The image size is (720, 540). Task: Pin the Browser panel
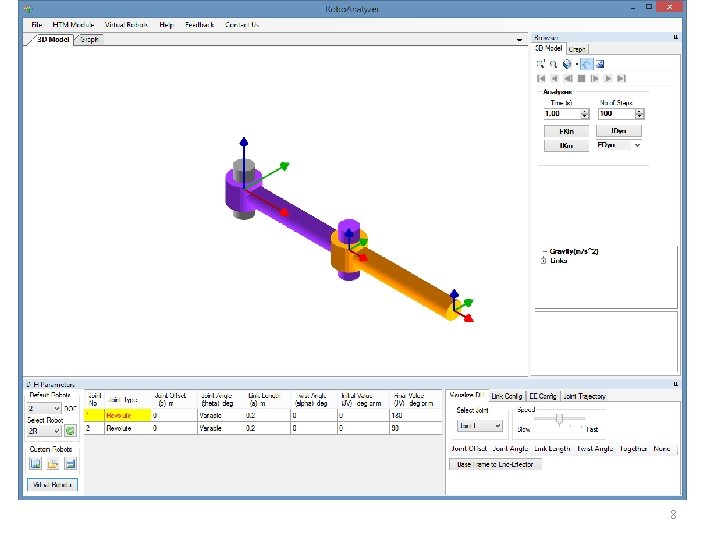pos(675,37)
